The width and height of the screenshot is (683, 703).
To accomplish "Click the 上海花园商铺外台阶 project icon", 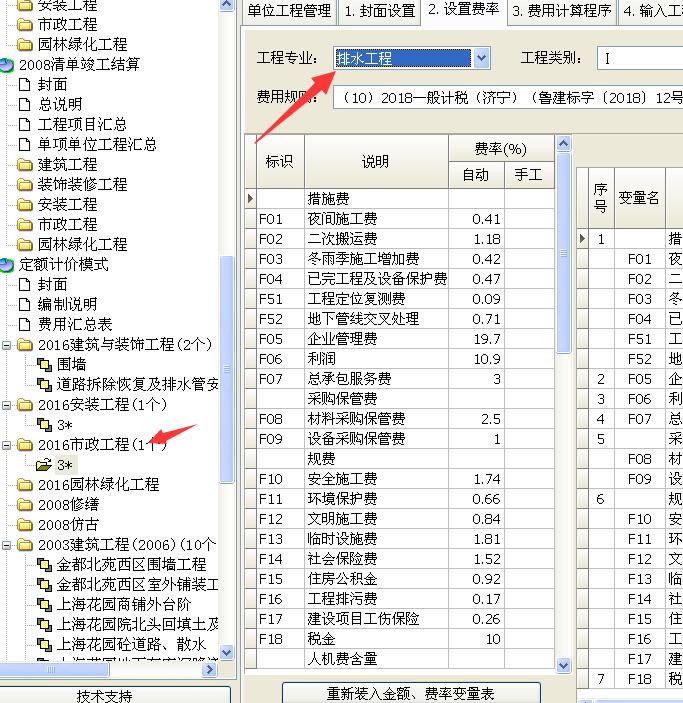I will click(44, 605).
